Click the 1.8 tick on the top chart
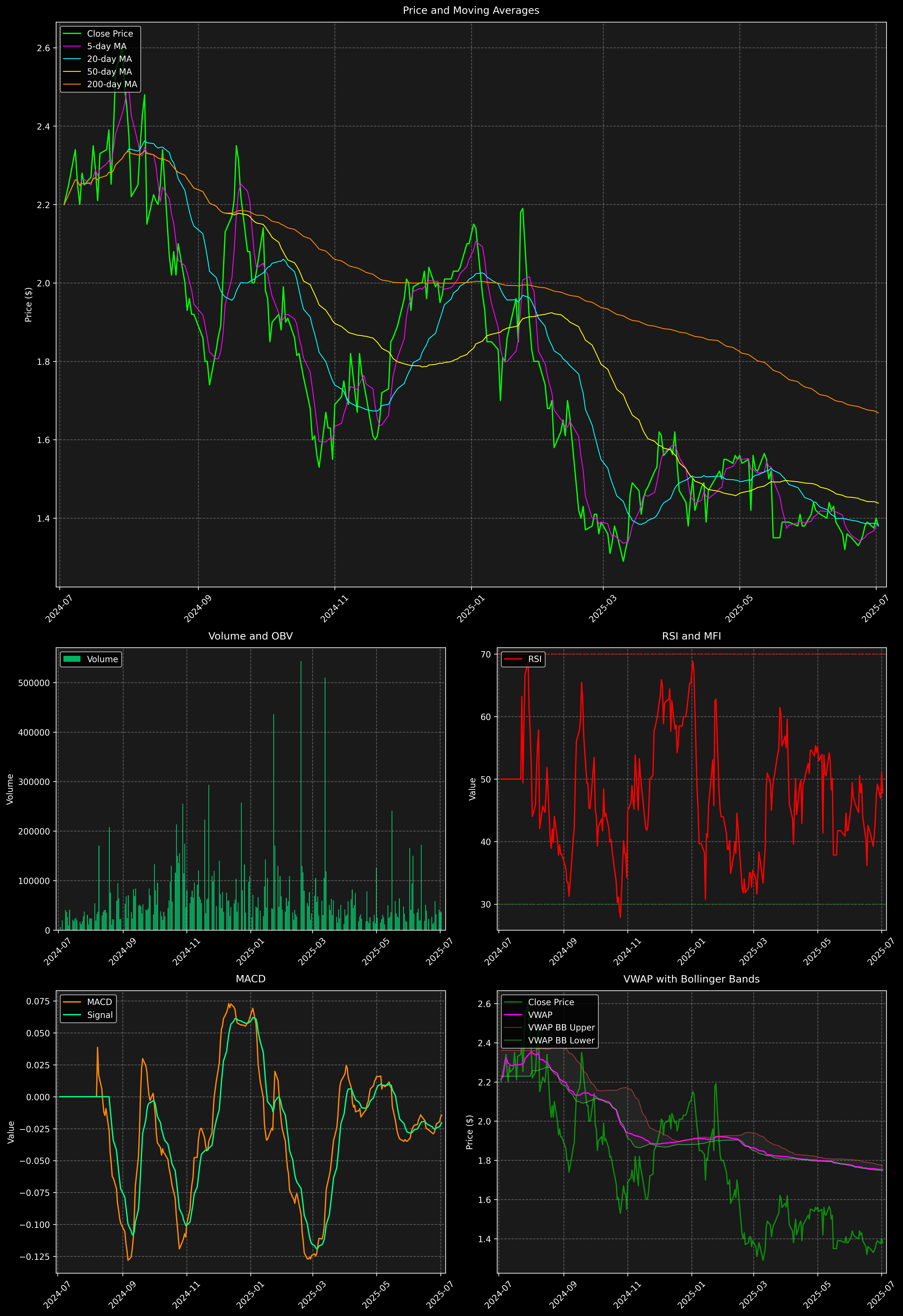 pyautogui.click(x=44, y=362)
